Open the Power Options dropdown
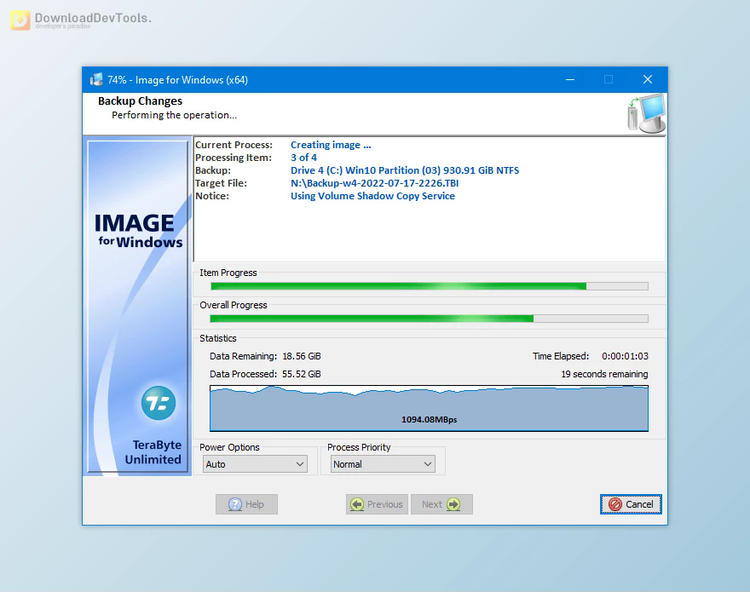750x592 pixels. [255, 464]
